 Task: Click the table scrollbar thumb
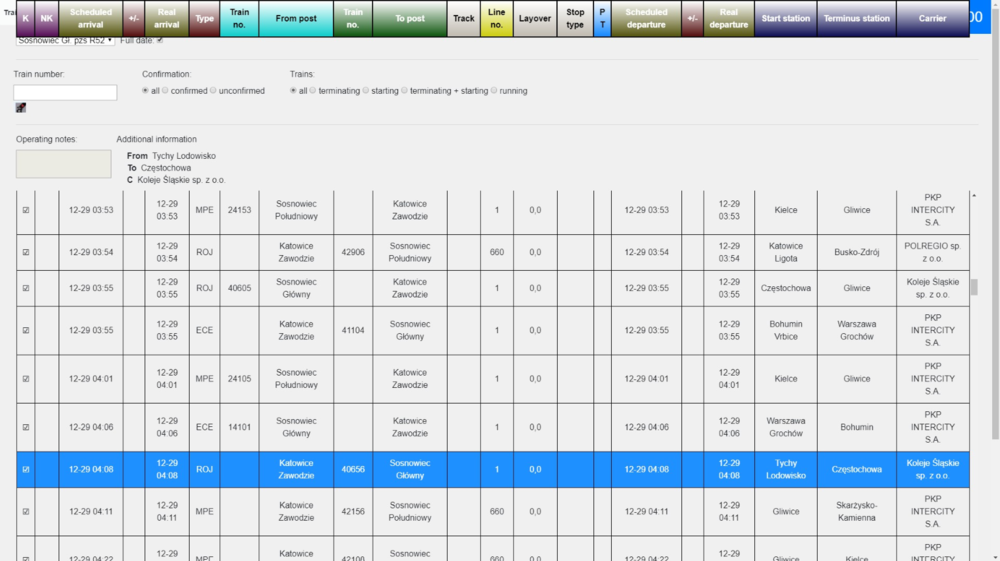coord(974,287)
